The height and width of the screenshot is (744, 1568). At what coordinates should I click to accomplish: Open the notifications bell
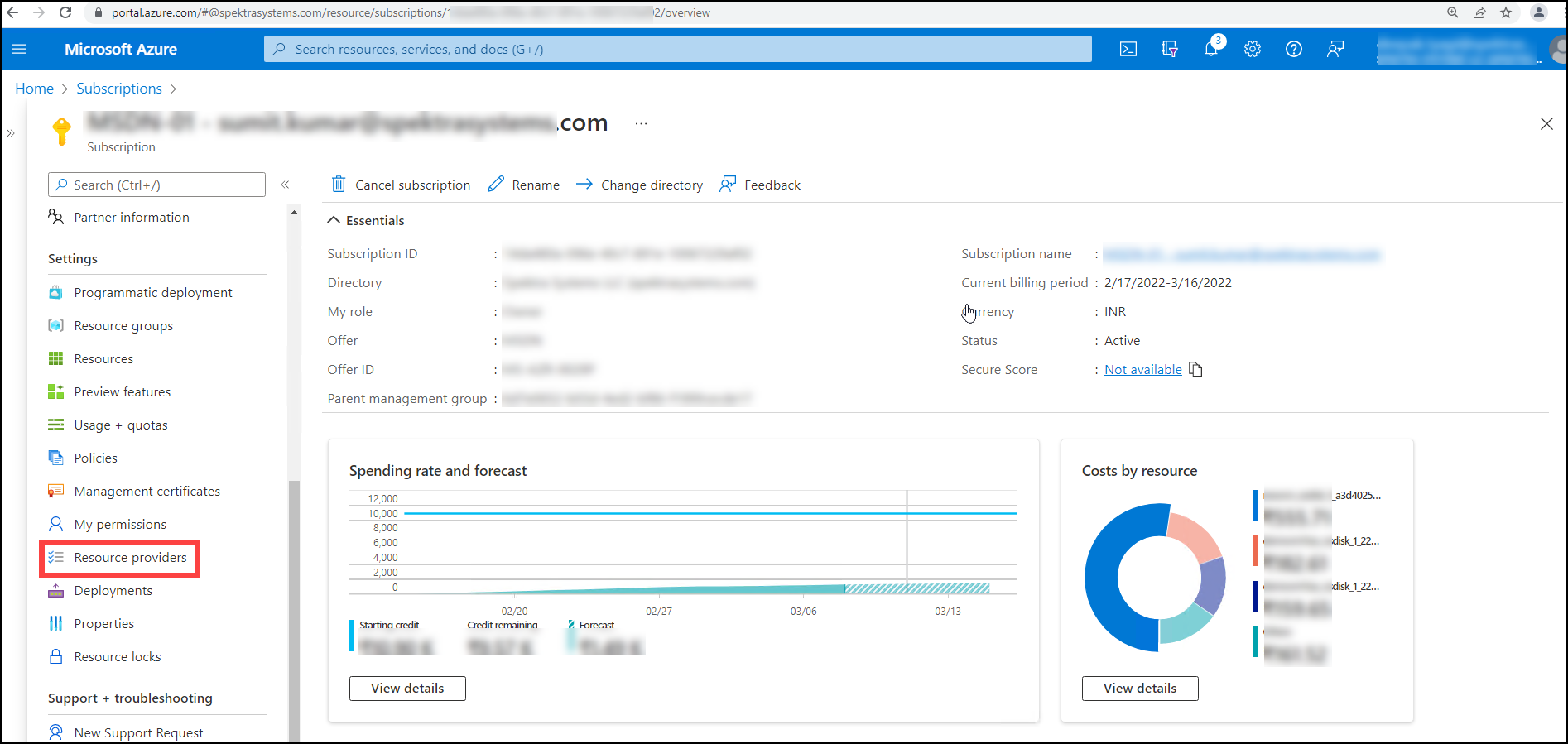point(1211,50)
